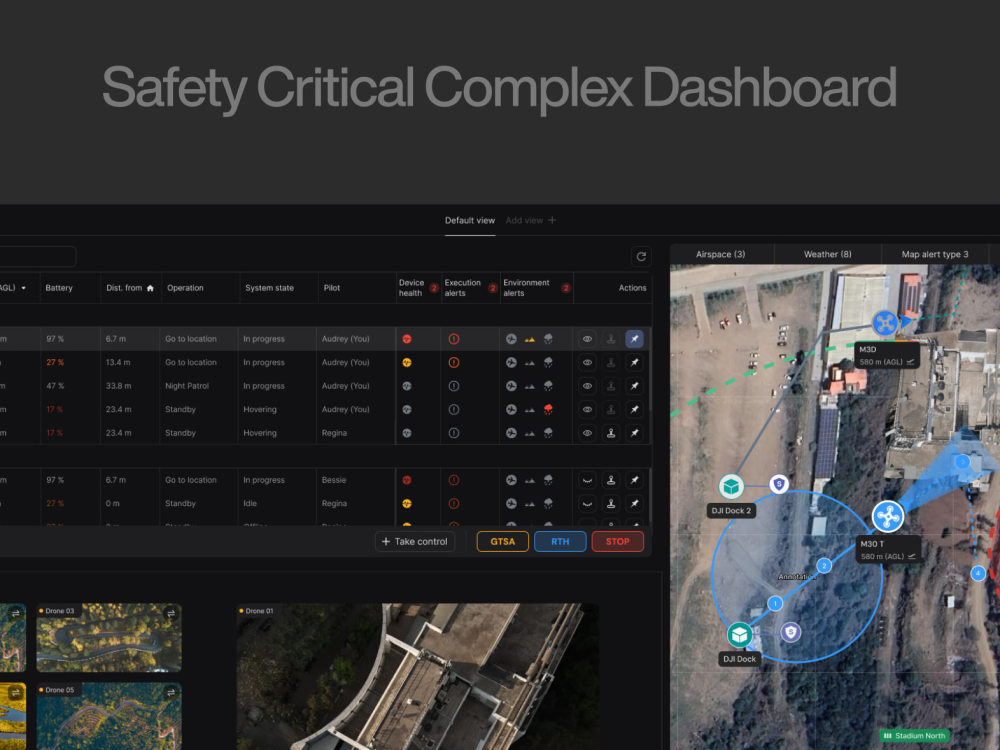Open the Add view tab
Screen dimensions: 1000x750
[x=531, y=221]
